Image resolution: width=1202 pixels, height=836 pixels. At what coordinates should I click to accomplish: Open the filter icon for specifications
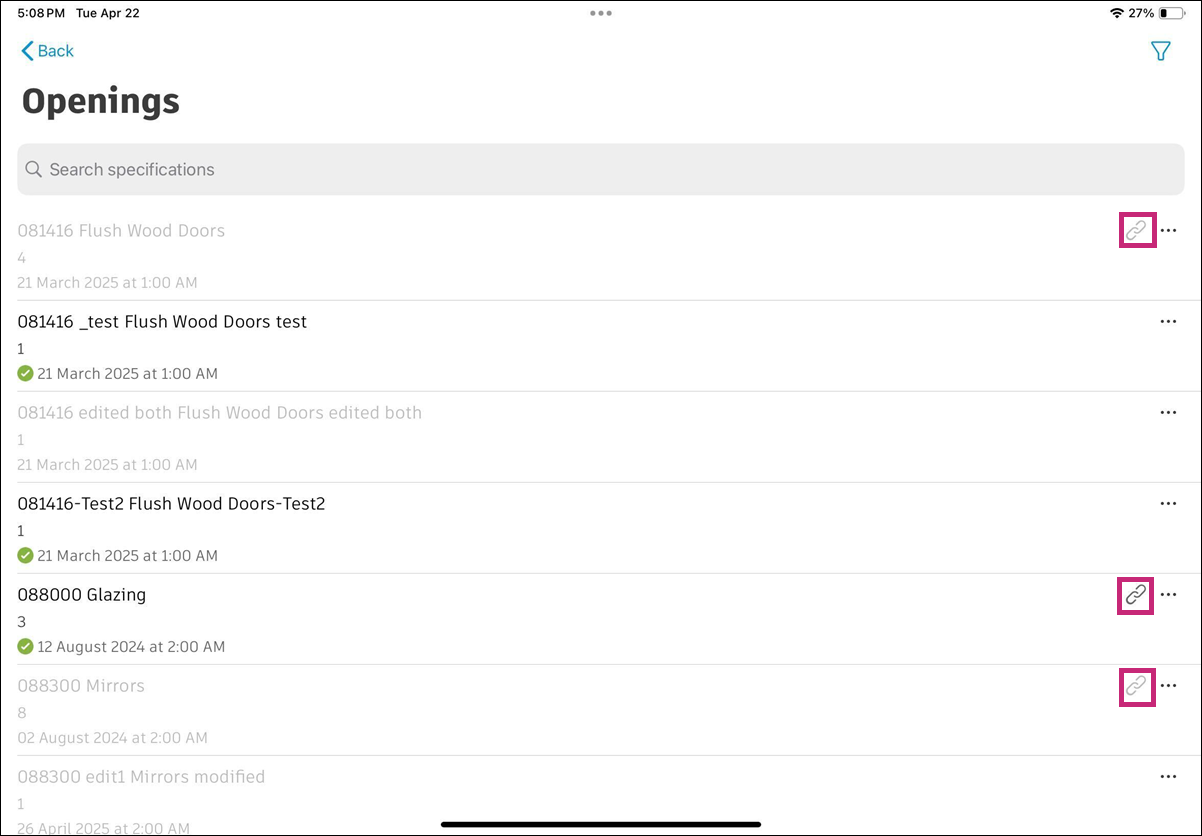1160,51
